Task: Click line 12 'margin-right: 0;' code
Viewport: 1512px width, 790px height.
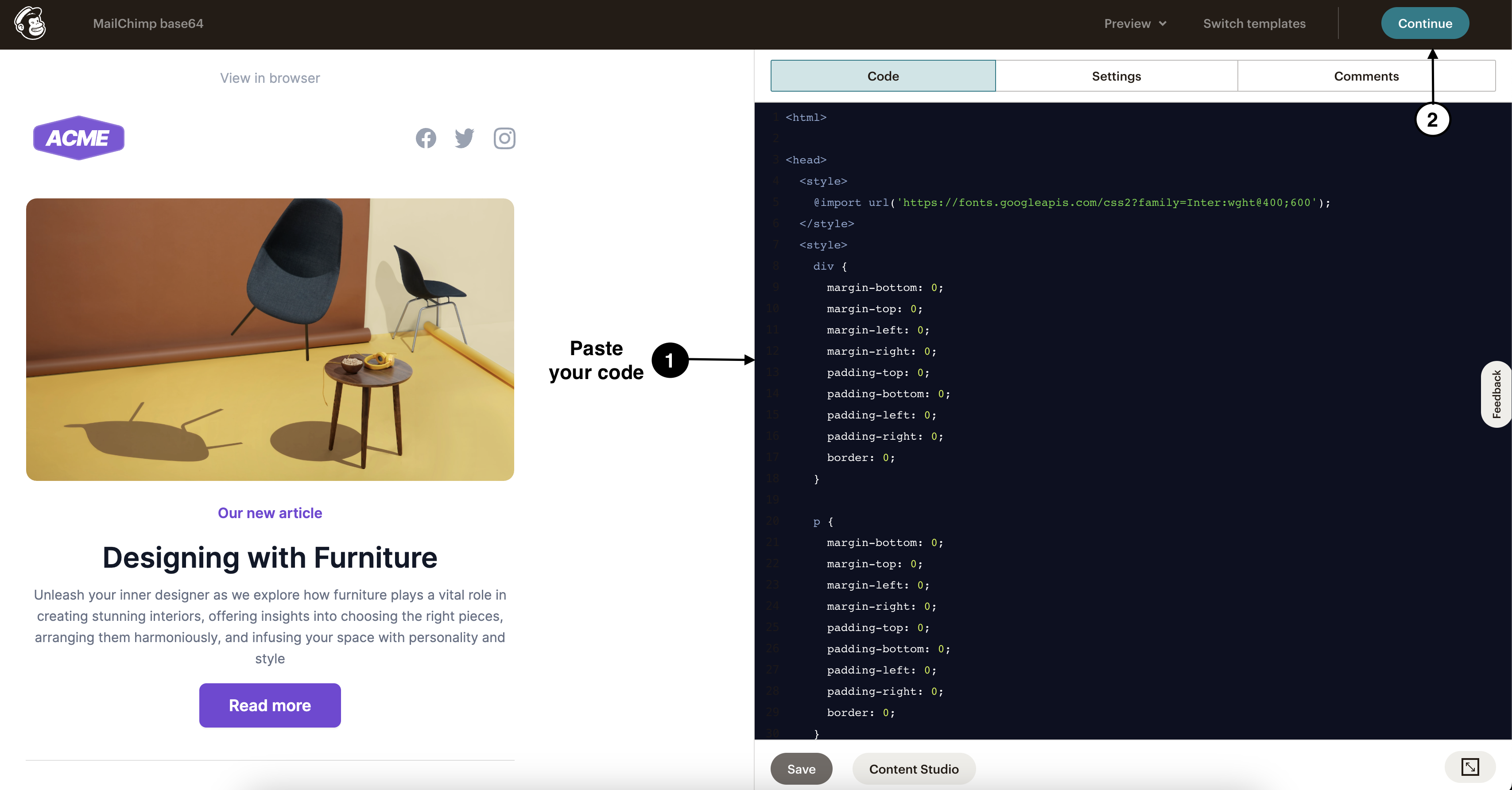Action: pyautogui.click(x=881, y=351)
